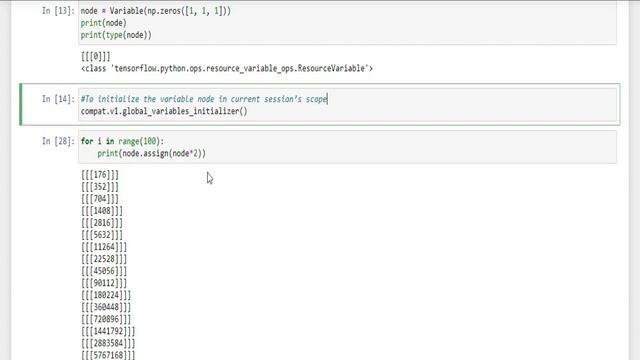Image resolution: width=640 pixels, height=360 pixels.
Task: Click output value [[[180224]]]
Action: coord(106,295)
